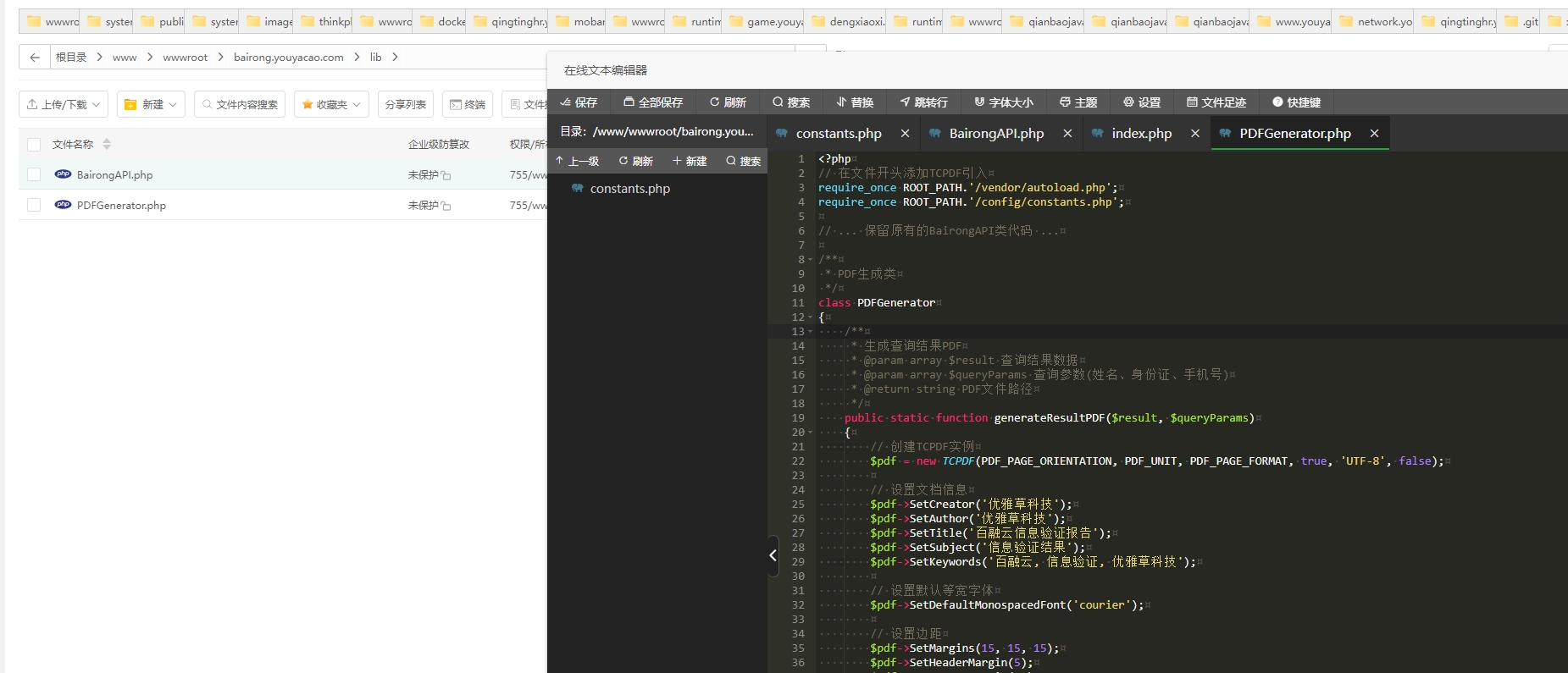
Task: Open editor Theme settings
Action: 1078,102
